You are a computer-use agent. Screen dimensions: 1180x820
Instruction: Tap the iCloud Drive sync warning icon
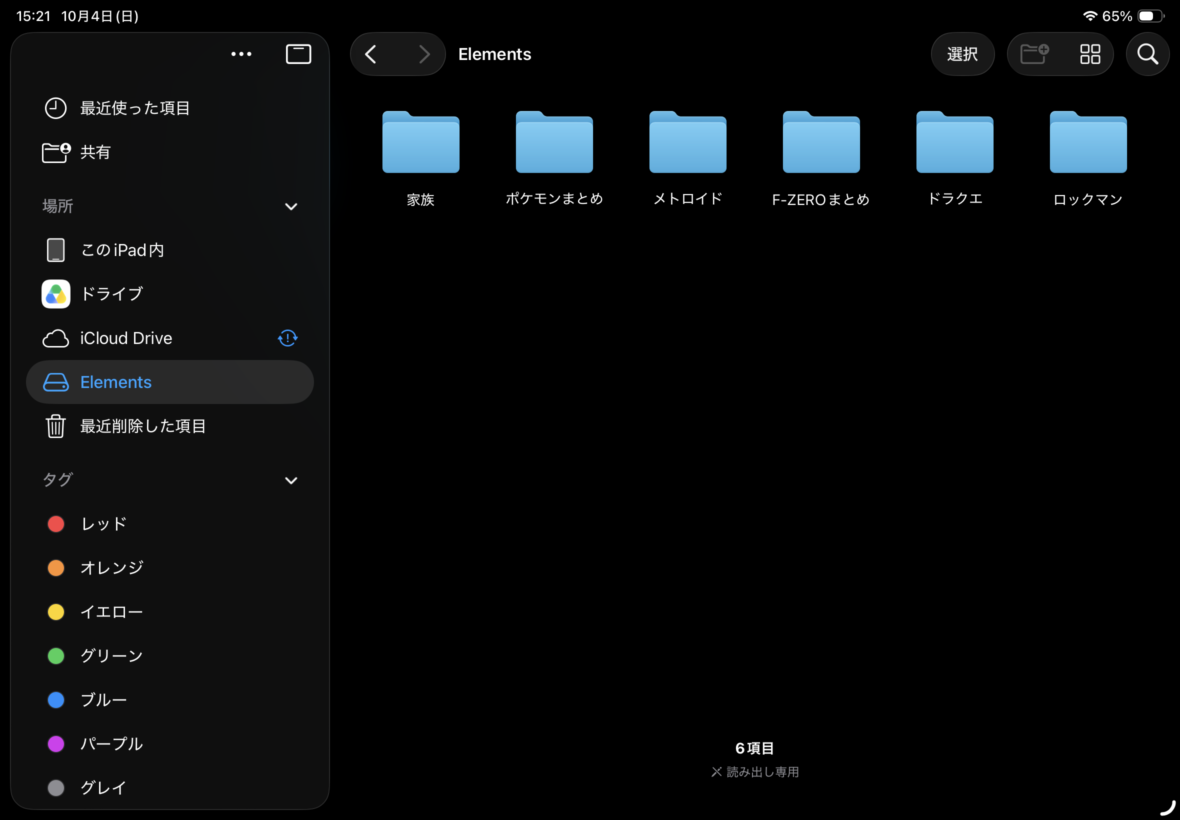click(287, 338)
